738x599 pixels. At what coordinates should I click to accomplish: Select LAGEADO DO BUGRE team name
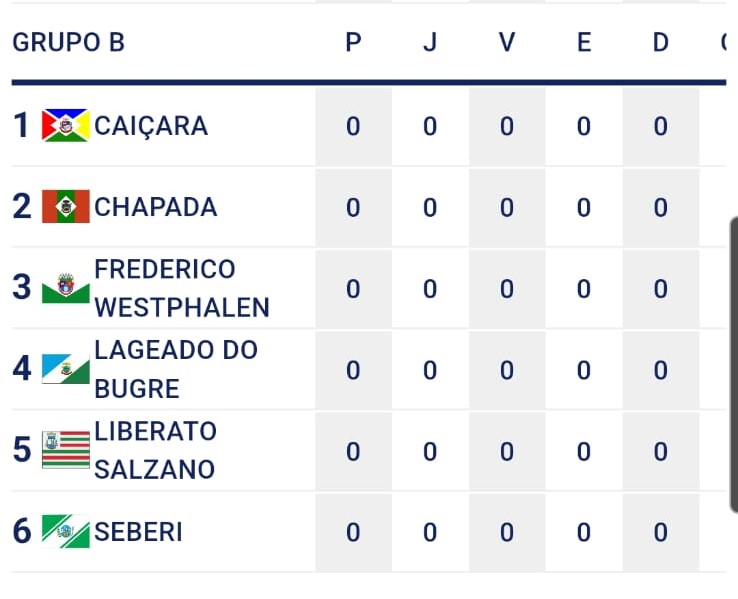coord(175,369)
